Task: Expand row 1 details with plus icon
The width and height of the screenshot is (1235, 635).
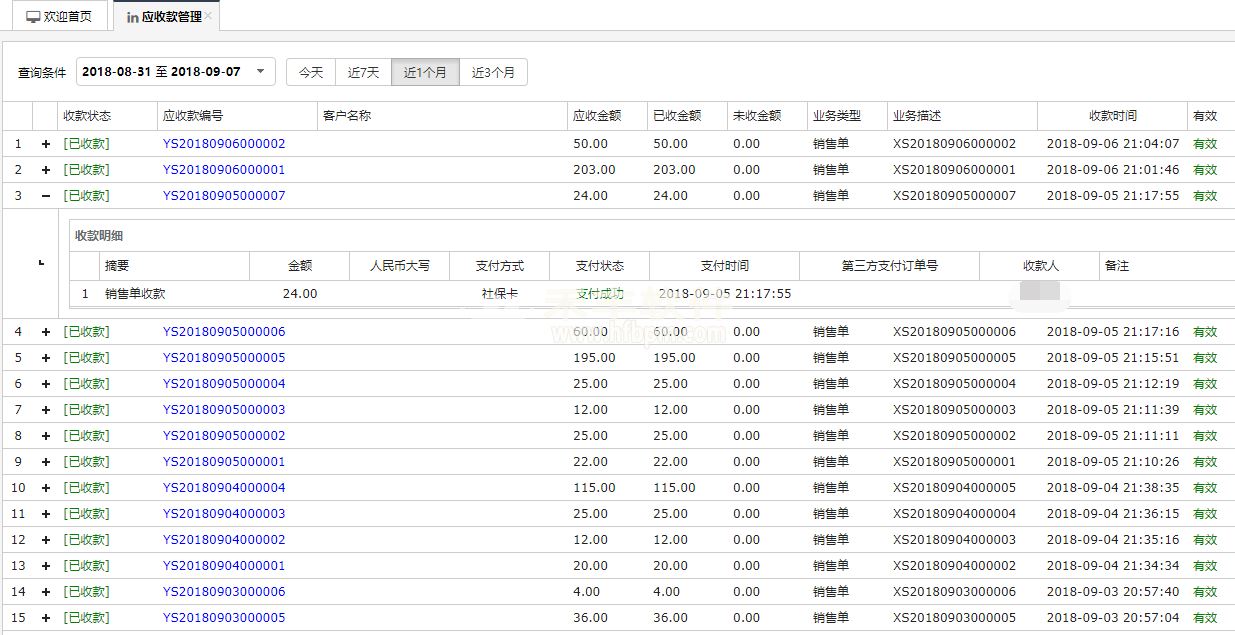Action: 46,144
